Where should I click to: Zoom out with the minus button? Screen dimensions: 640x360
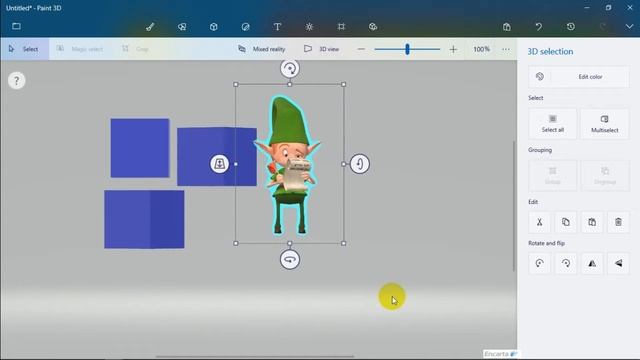tap(361, 49)
